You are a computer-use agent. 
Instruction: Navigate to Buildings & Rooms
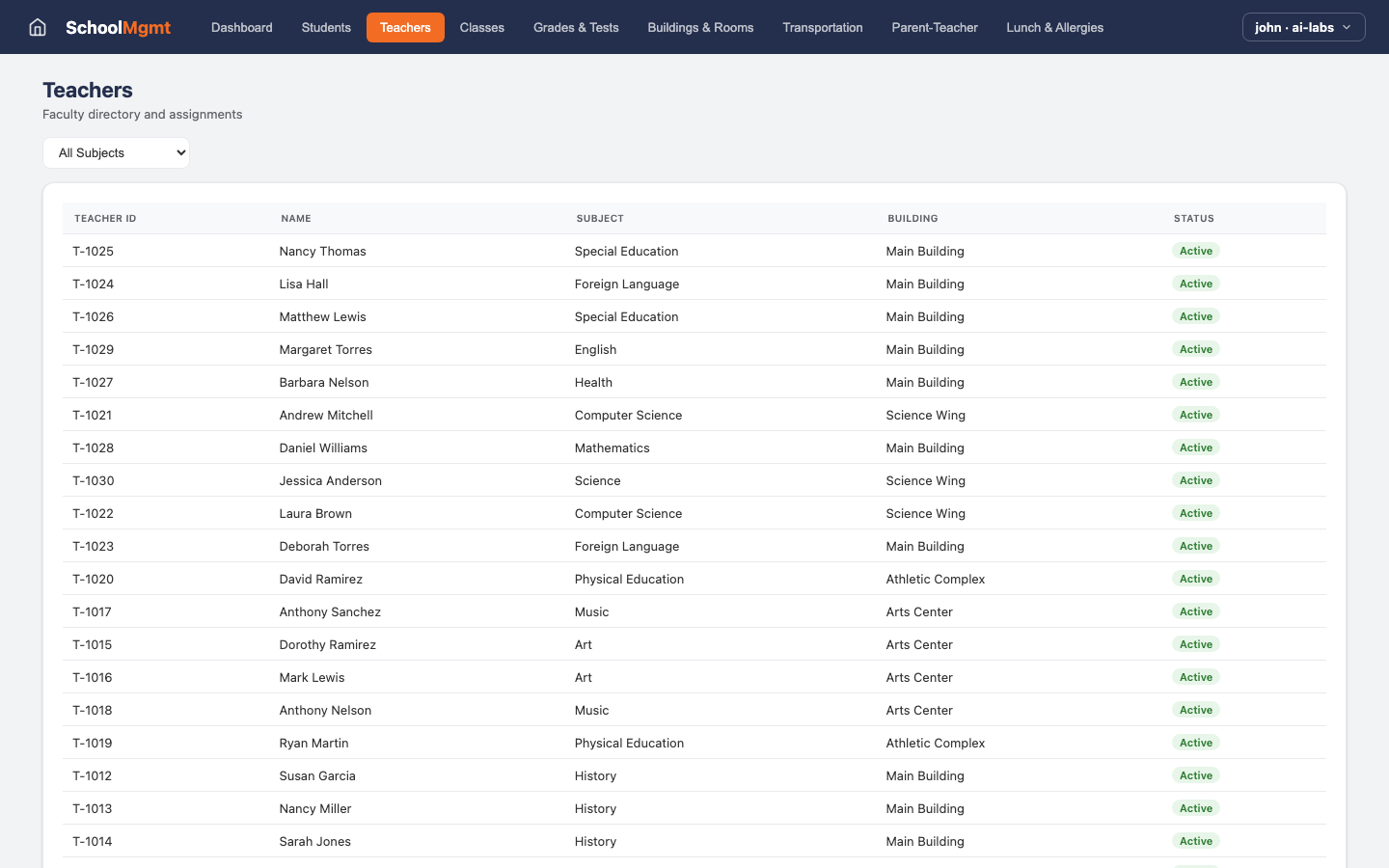(x=700, y=27)
